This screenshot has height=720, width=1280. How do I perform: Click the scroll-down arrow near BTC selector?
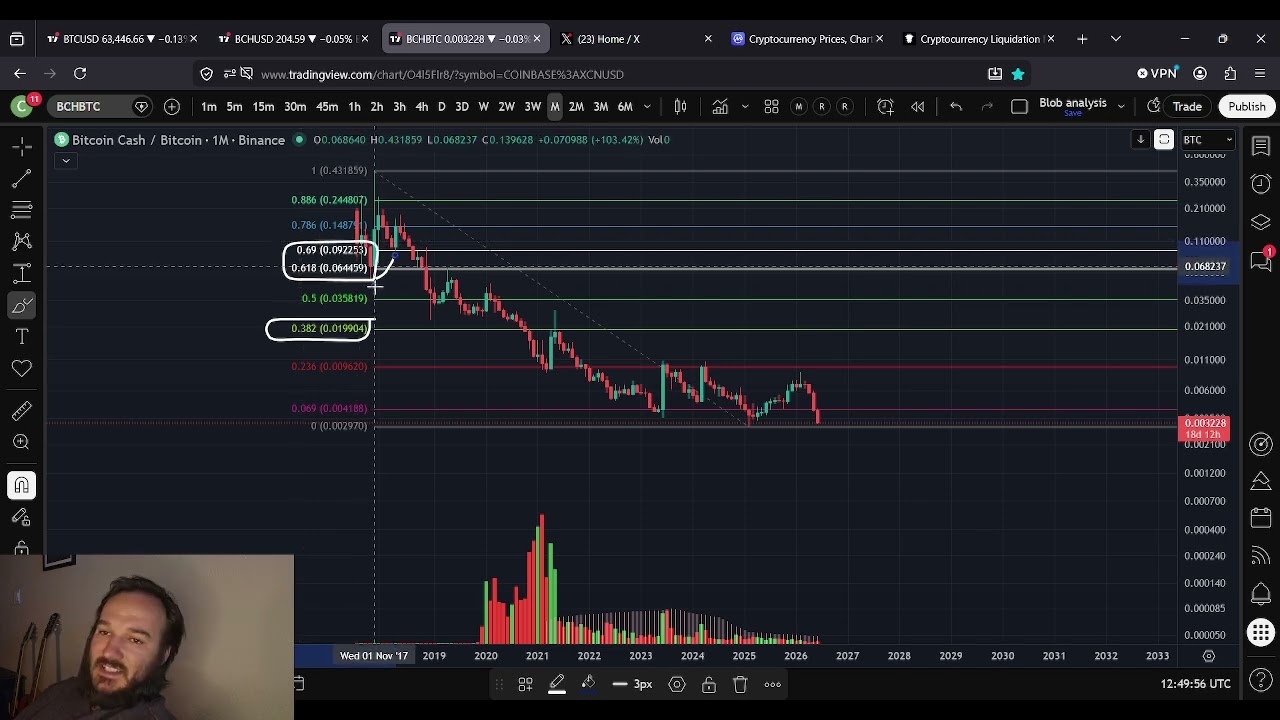[1140, 140]
